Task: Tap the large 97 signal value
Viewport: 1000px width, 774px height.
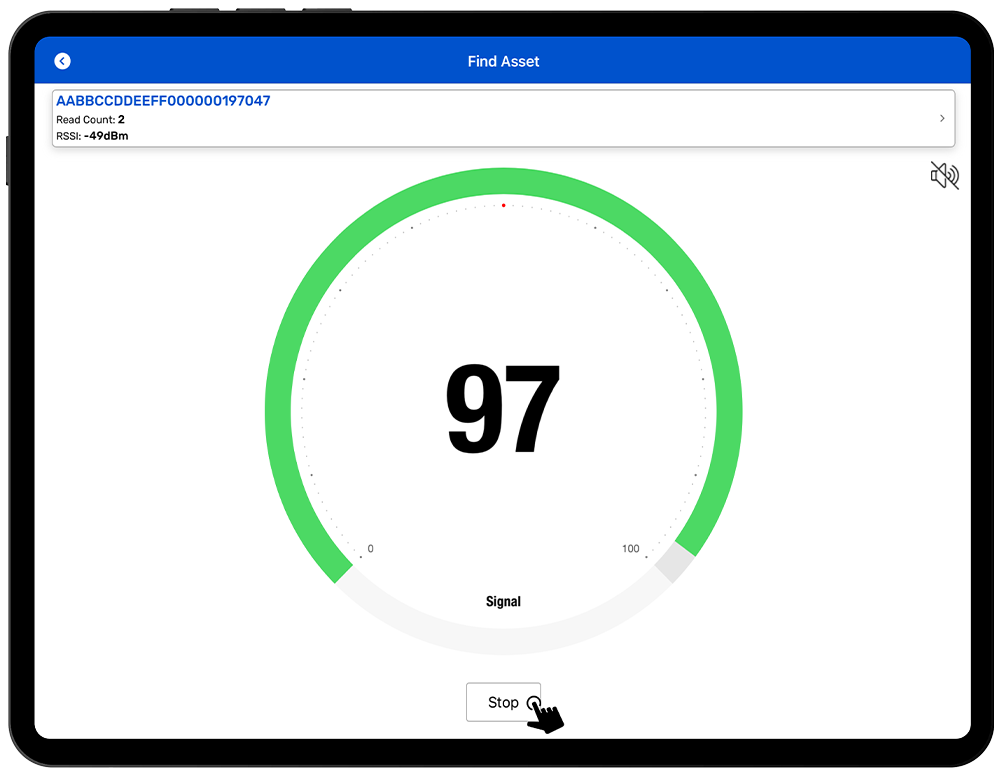Action: (503, 410)
